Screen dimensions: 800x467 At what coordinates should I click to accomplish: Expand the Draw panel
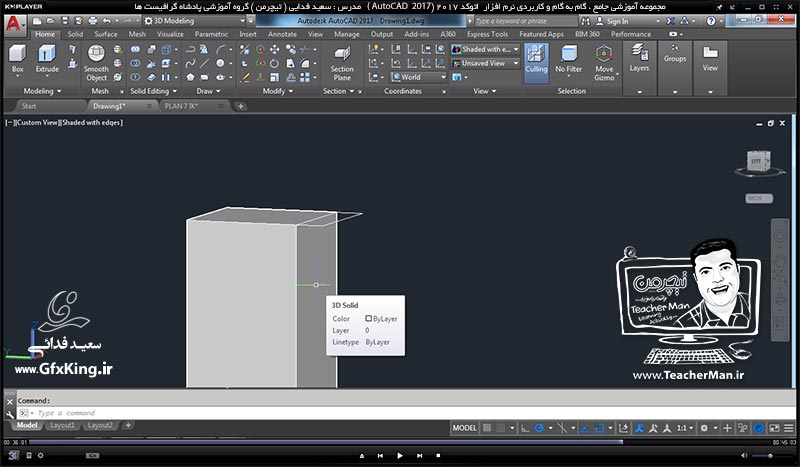208,91
